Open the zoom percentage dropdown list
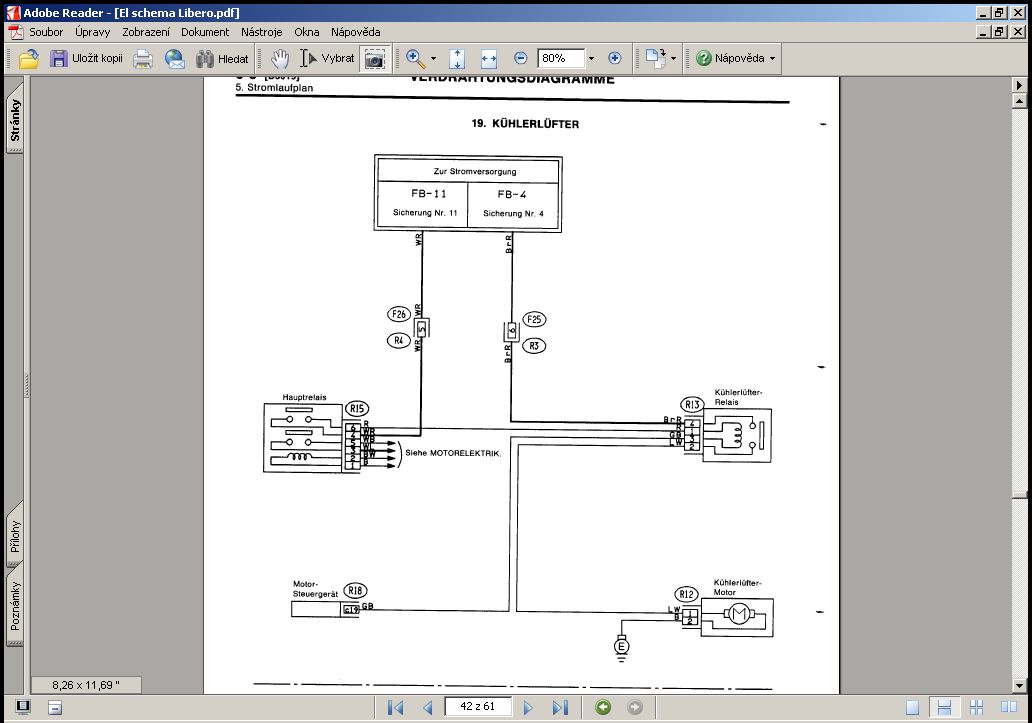This screenshot has height=723, width=1032. point(591,59)
